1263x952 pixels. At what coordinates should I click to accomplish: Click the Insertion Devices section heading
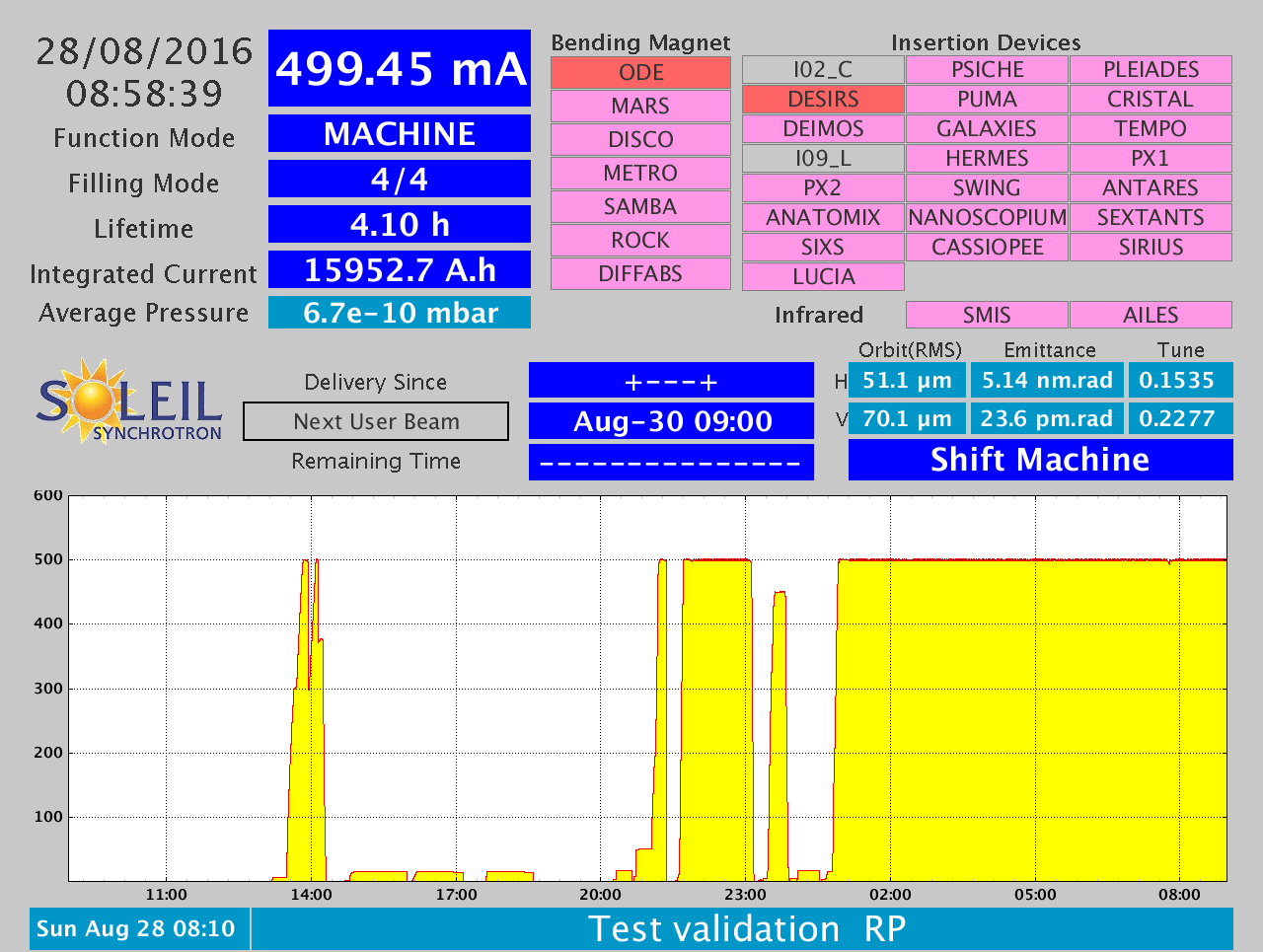click(x=986, y=42)
